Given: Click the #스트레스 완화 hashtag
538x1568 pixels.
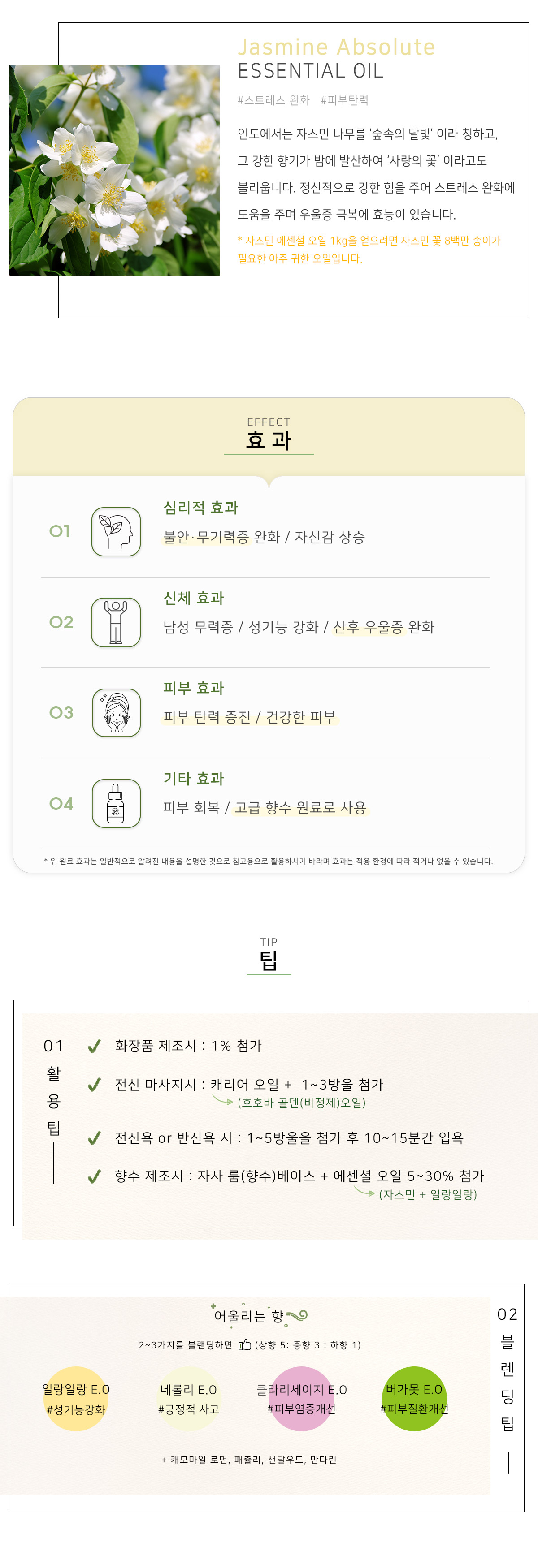Looking at the screenshot, I should coord(273,100).
